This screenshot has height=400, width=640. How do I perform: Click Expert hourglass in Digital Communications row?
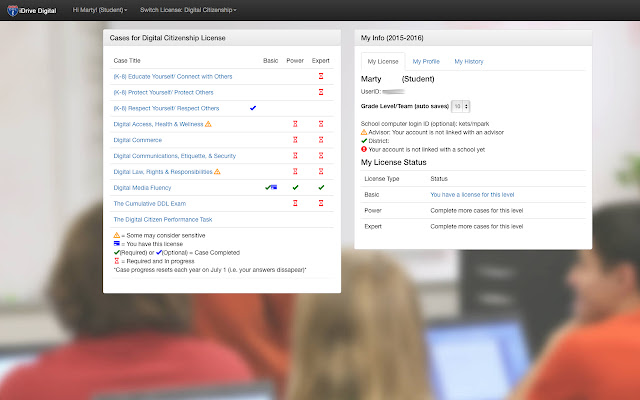(x=321, y=156)
